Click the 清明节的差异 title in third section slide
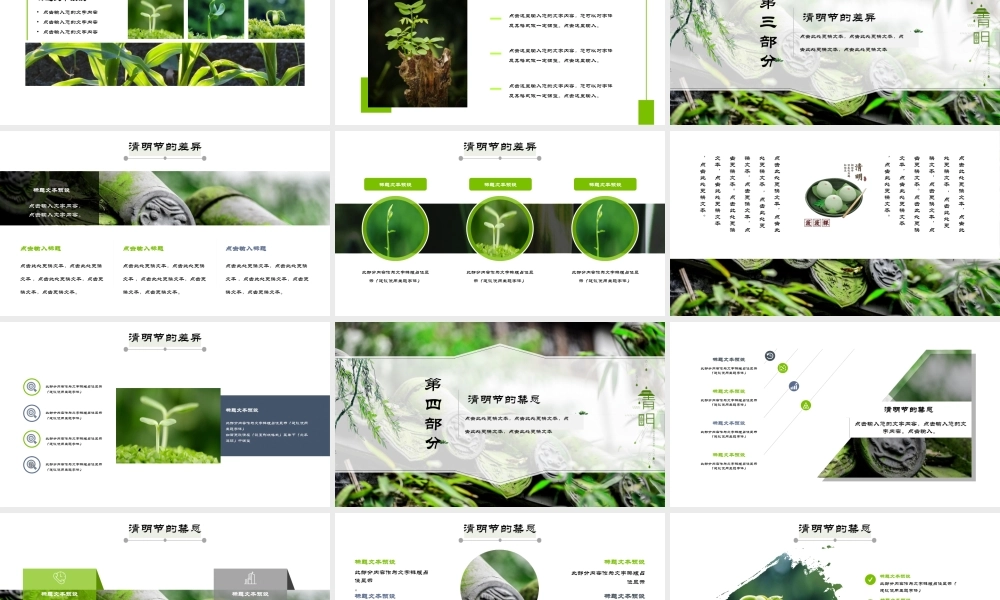Viewport: 1000px width, 600px height. coord(839,17)
